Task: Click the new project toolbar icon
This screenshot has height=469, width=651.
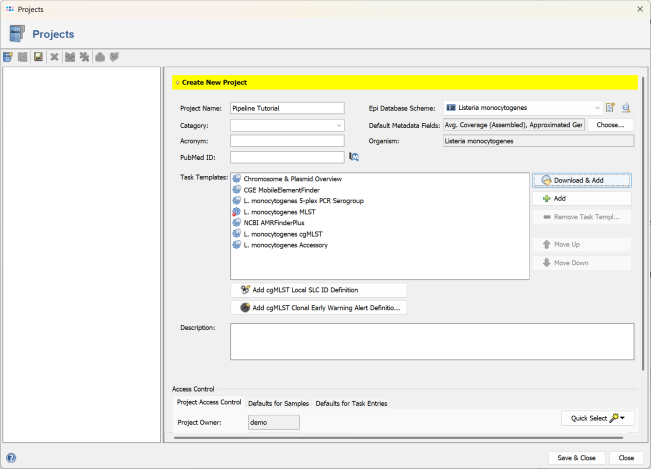Action: pyautogui.click(x=8, y=57)
